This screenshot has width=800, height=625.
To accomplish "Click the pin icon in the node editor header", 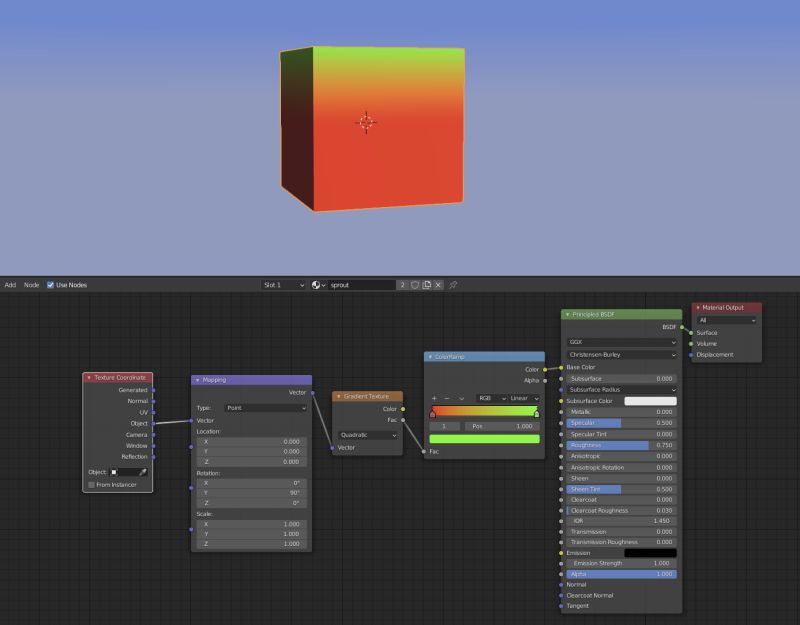I will [452, 285].
